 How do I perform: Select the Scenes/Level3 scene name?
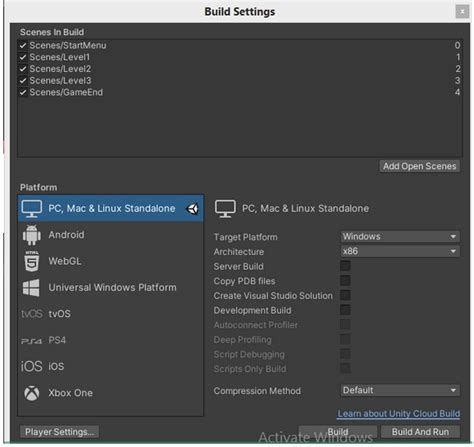click(60, 81)
